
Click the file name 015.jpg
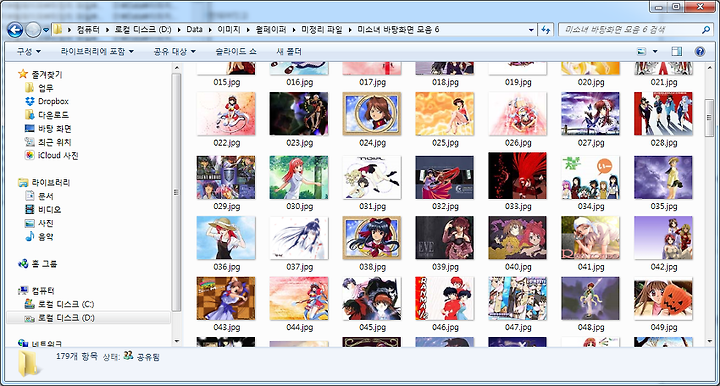point(226,82)
